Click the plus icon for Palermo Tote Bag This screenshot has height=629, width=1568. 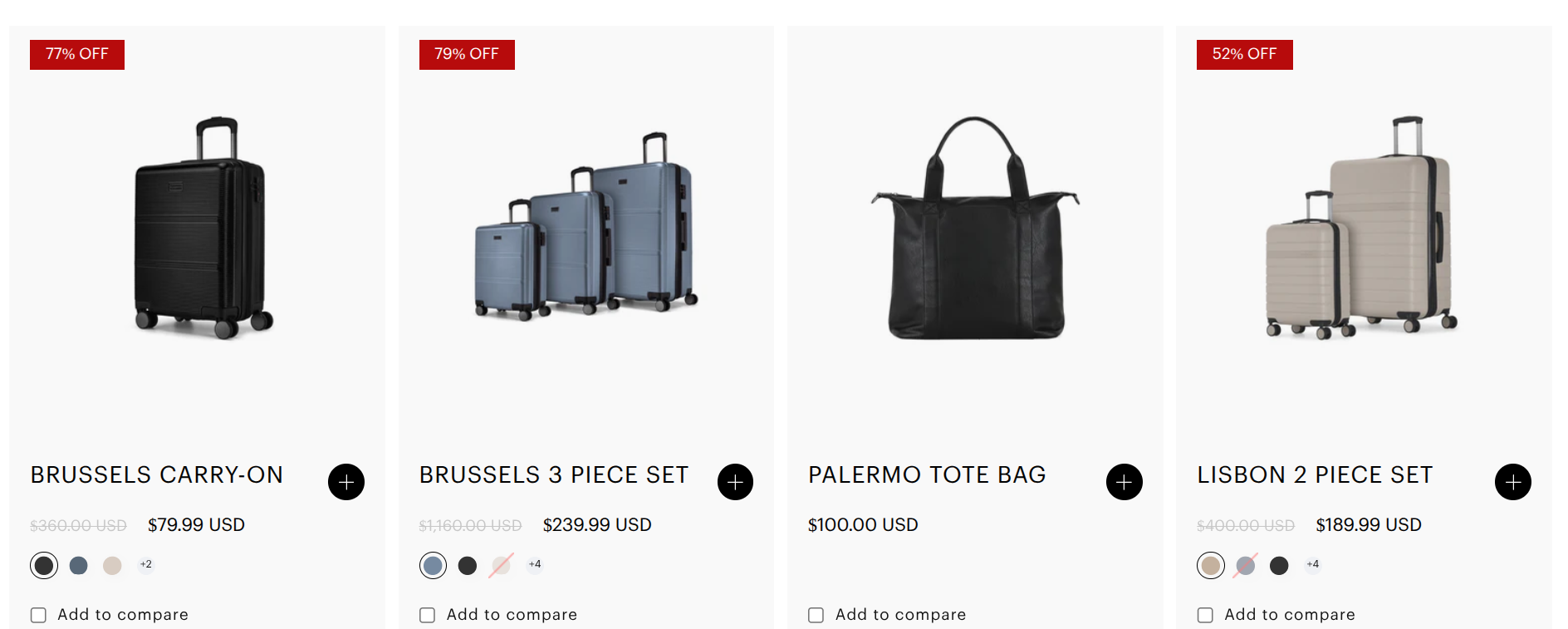1124,482
